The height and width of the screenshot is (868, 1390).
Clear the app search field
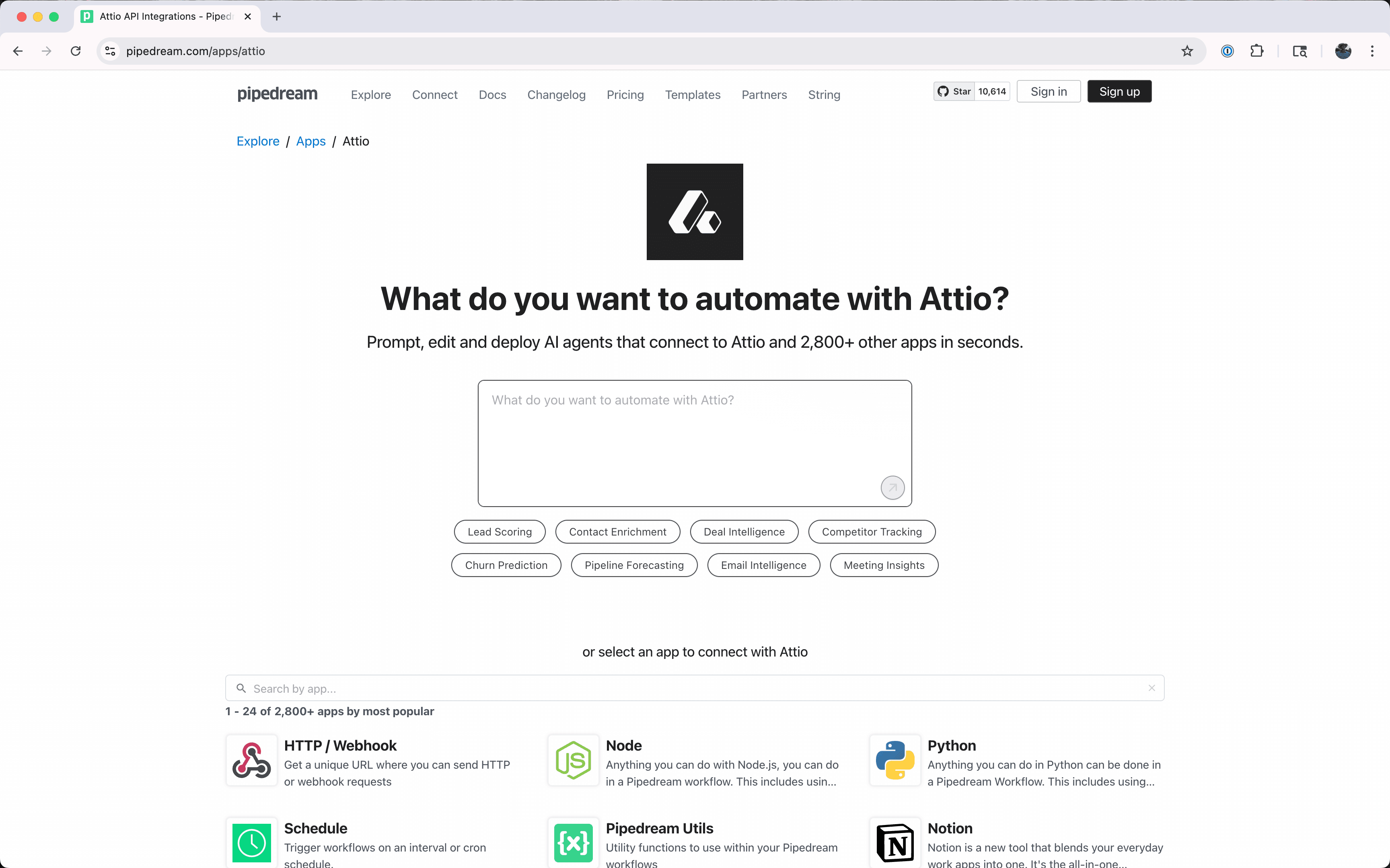1151,688
